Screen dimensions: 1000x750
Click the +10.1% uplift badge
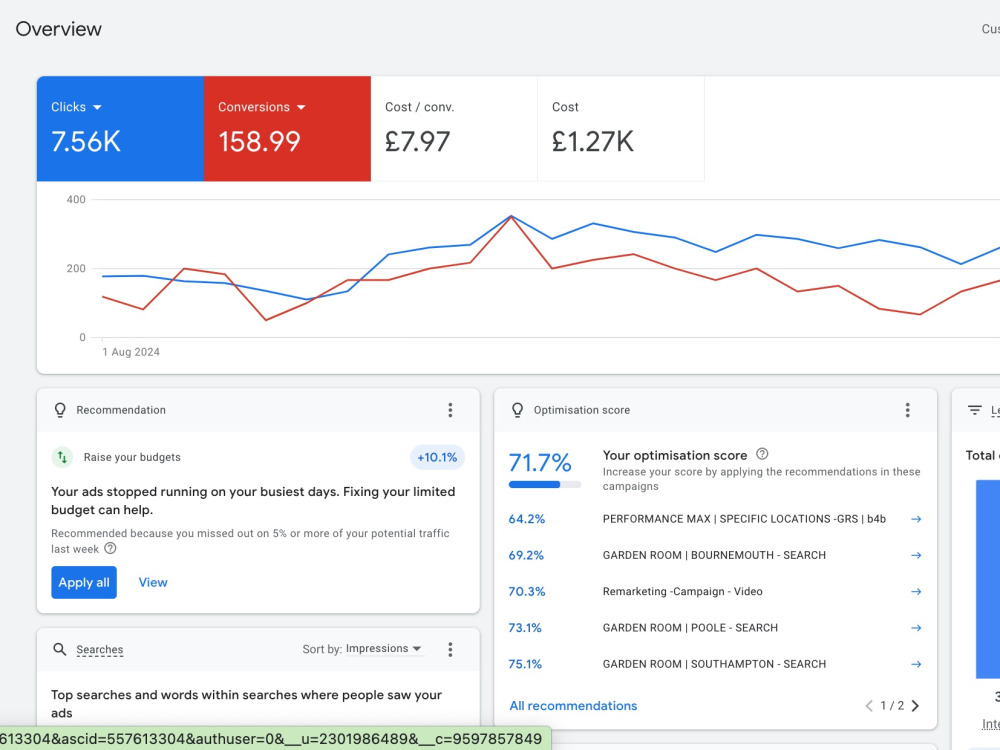pyautogui.click(x=438, y=457)
